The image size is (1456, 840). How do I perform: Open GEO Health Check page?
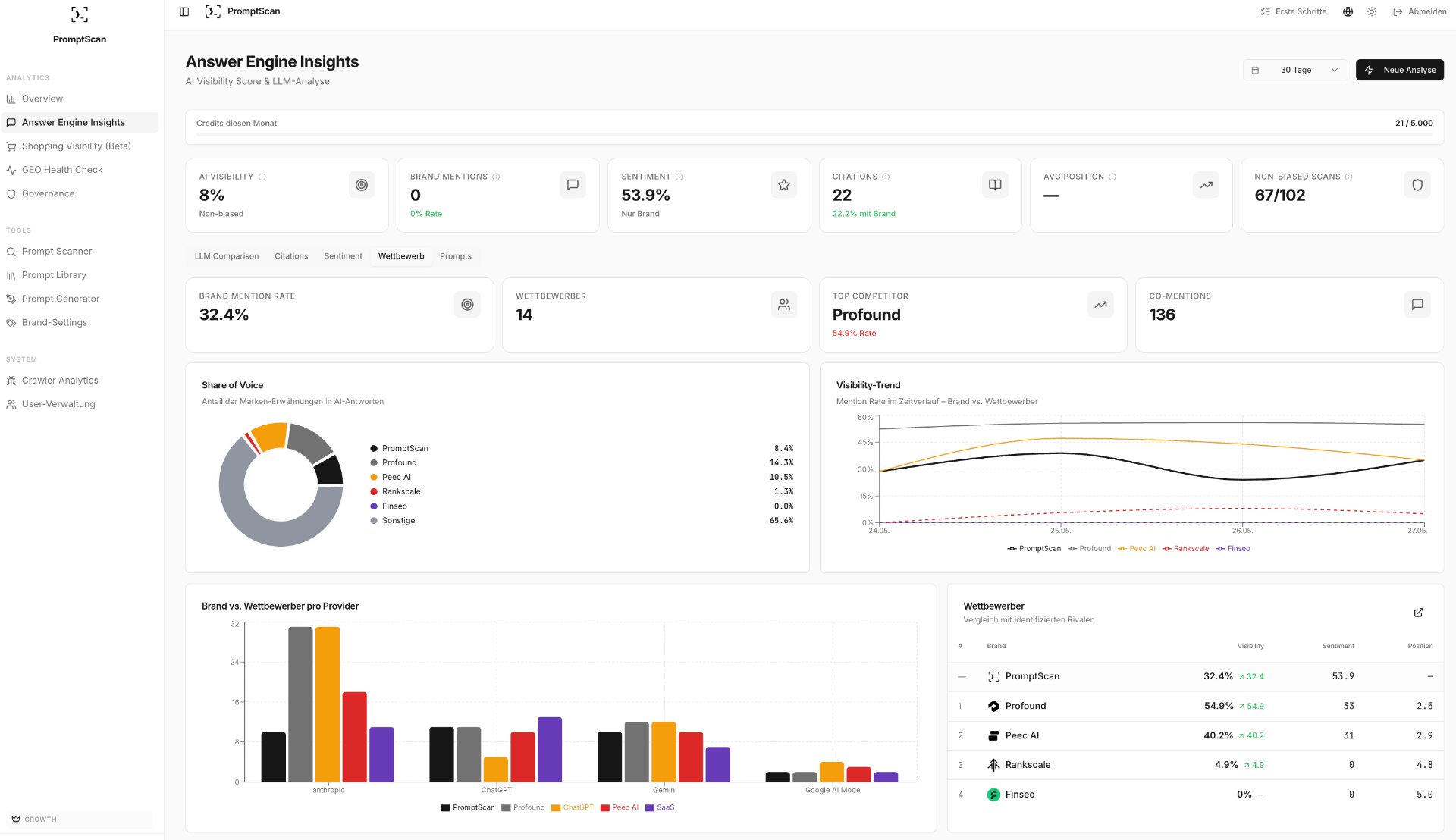[x=80, y=170]
